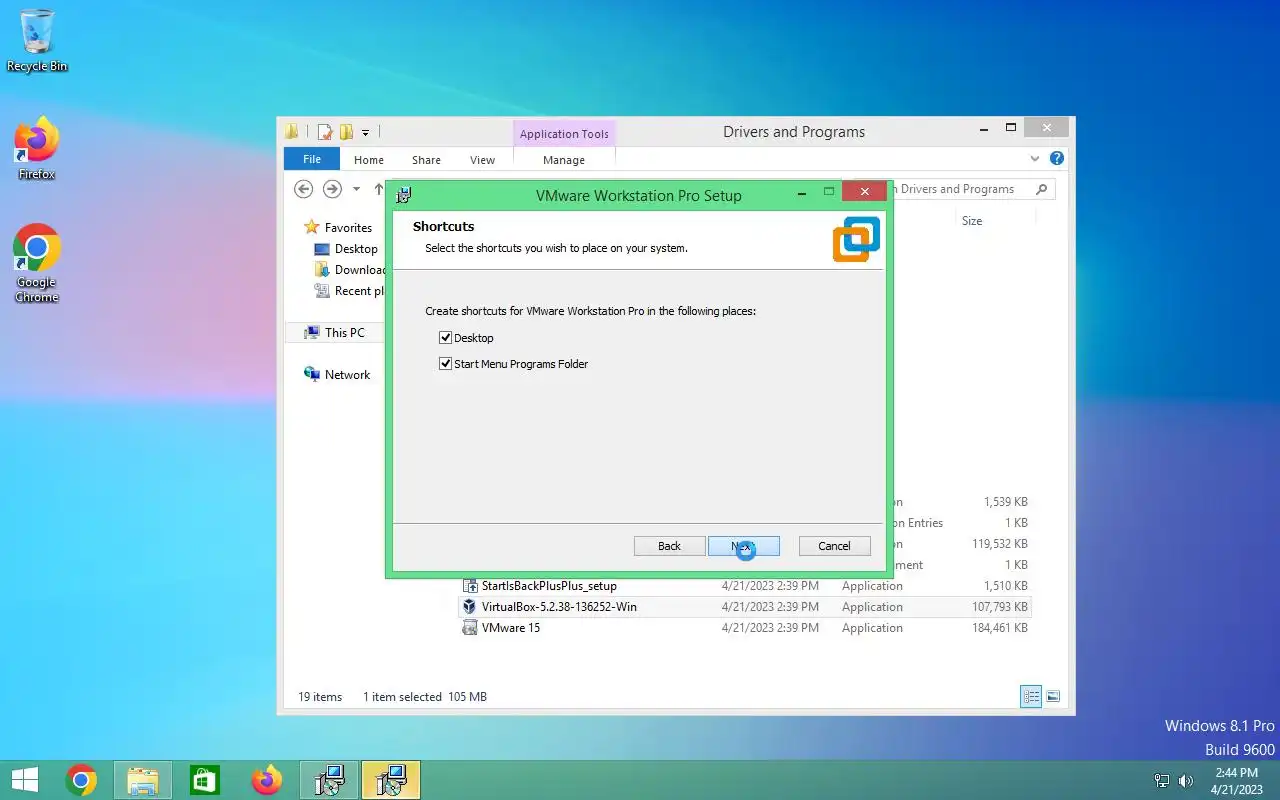The image size is (1280, 800).
Task: Click the 119,532 KB size cell
Action: [999, 544]
